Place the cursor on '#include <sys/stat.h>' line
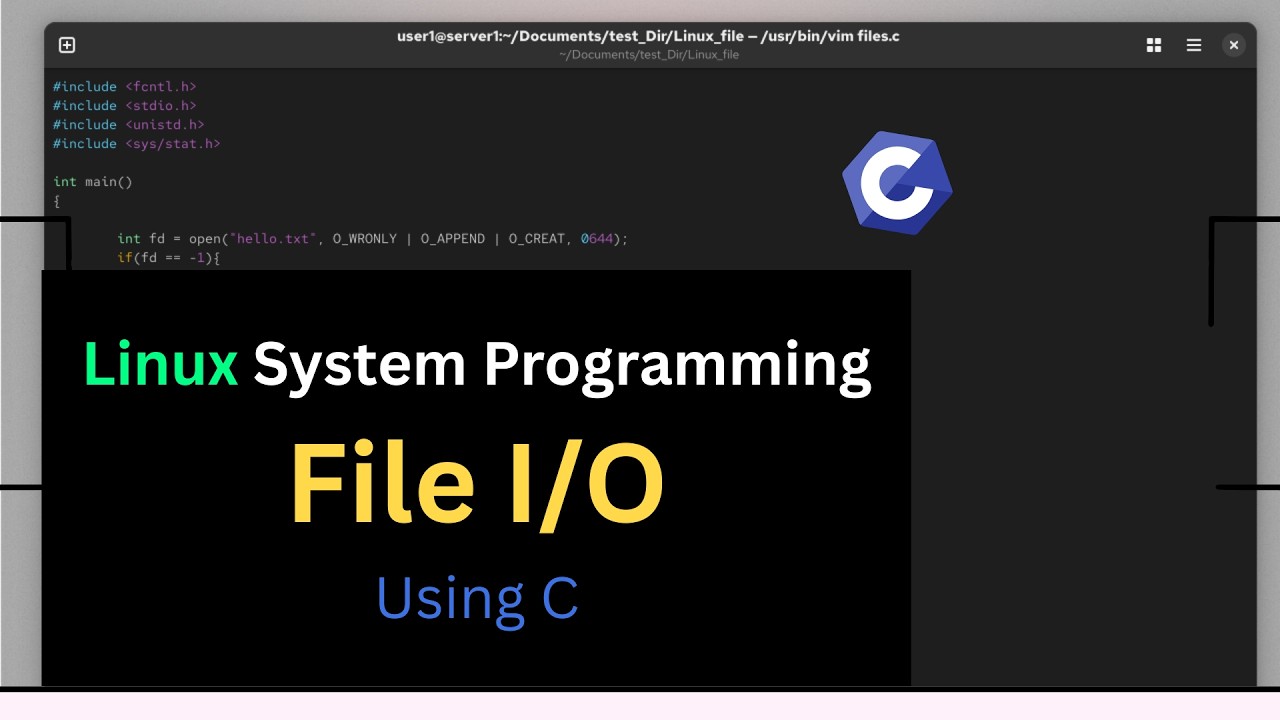Screen dimensions: 1280x720 point(137,144)
